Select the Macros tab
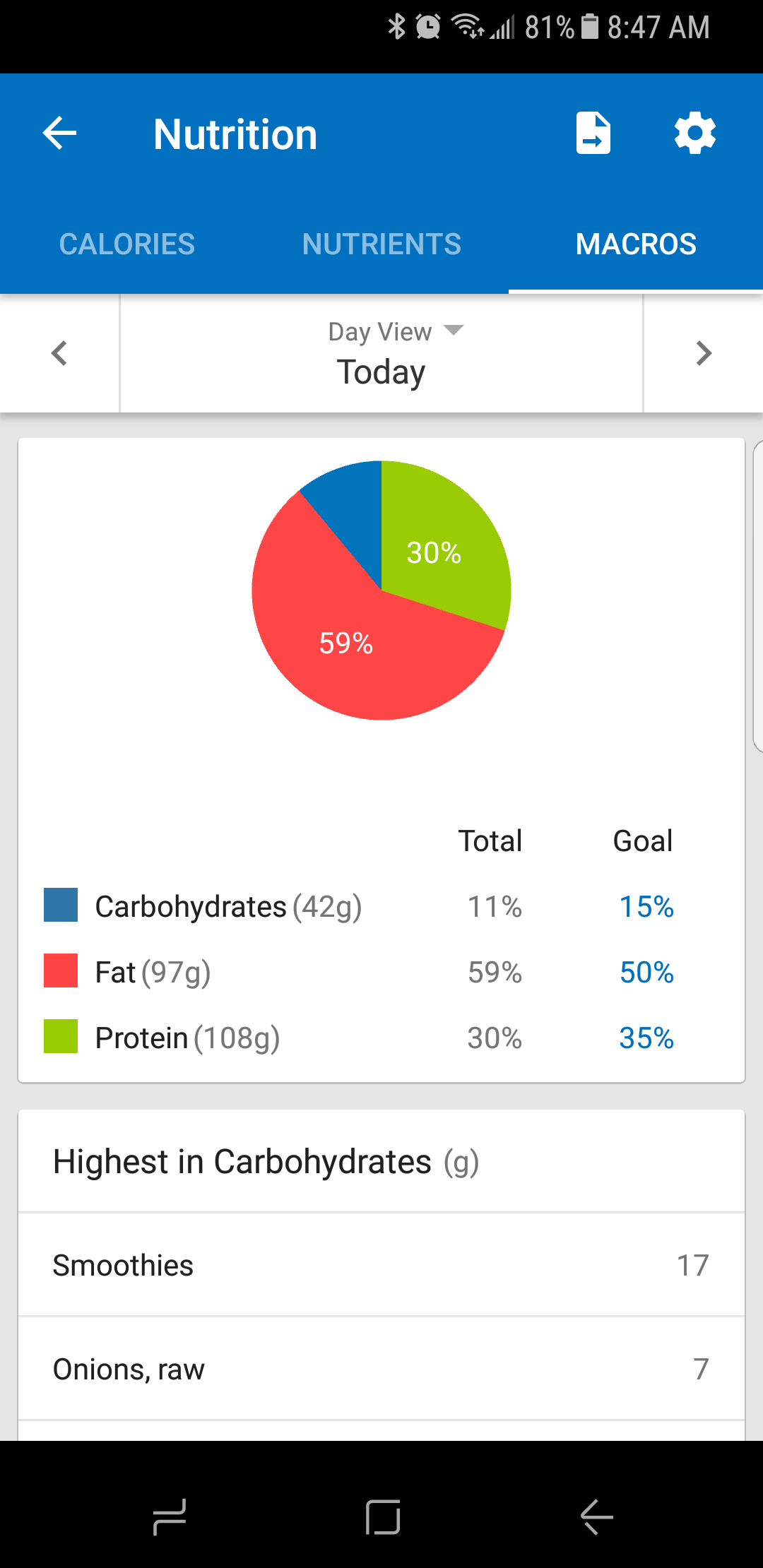The width and height of the screenshot is (763, 1568). tap(636, 244)
